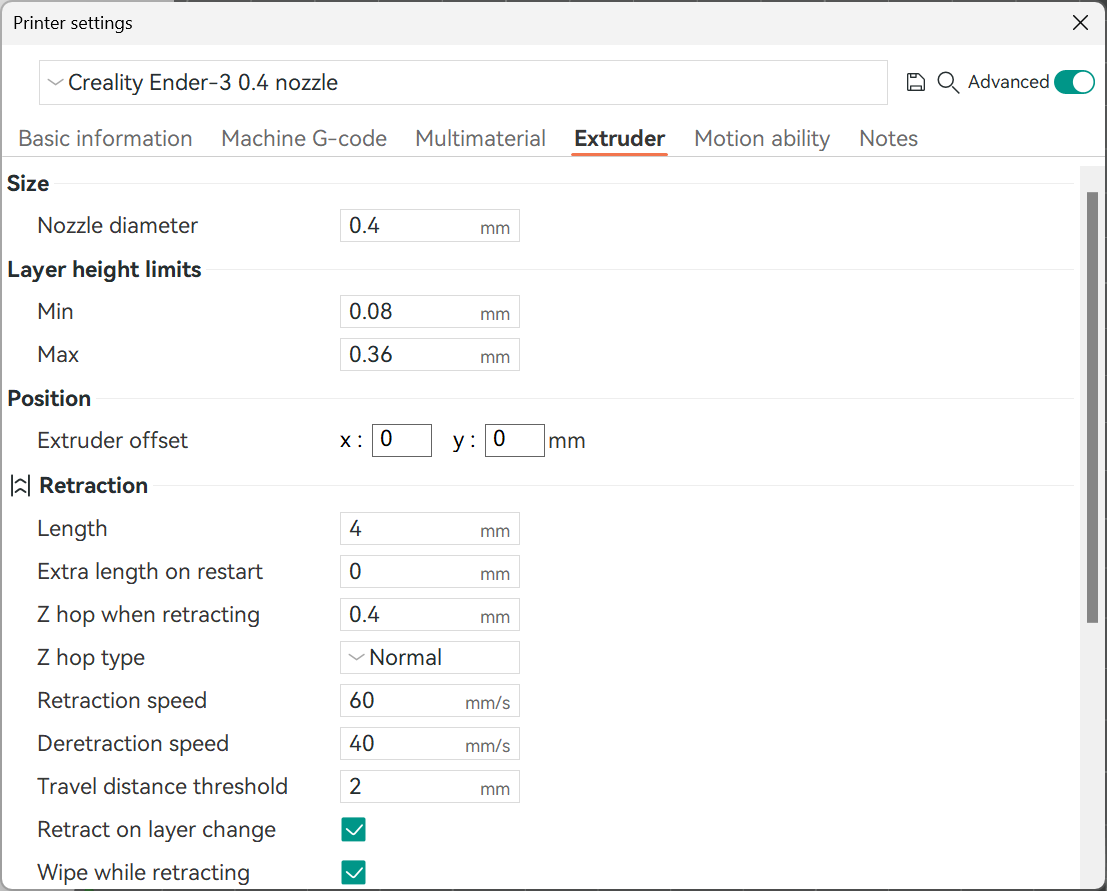Click the Extruder offset x field
Image resolution: width=1107 pixels, height=891 pixels.
coord(402,441)
